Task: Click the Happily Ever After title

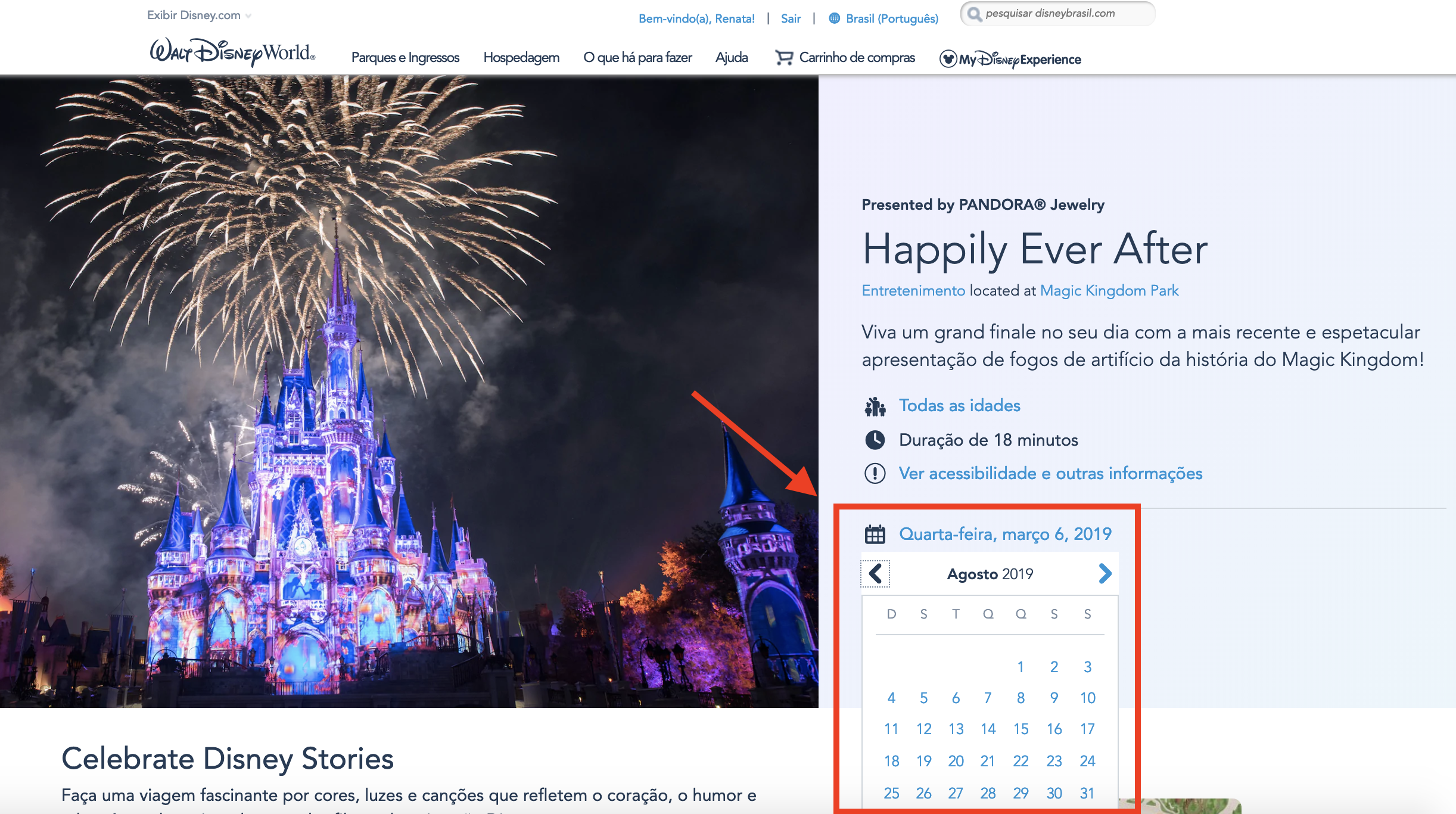Action: 1035,250
